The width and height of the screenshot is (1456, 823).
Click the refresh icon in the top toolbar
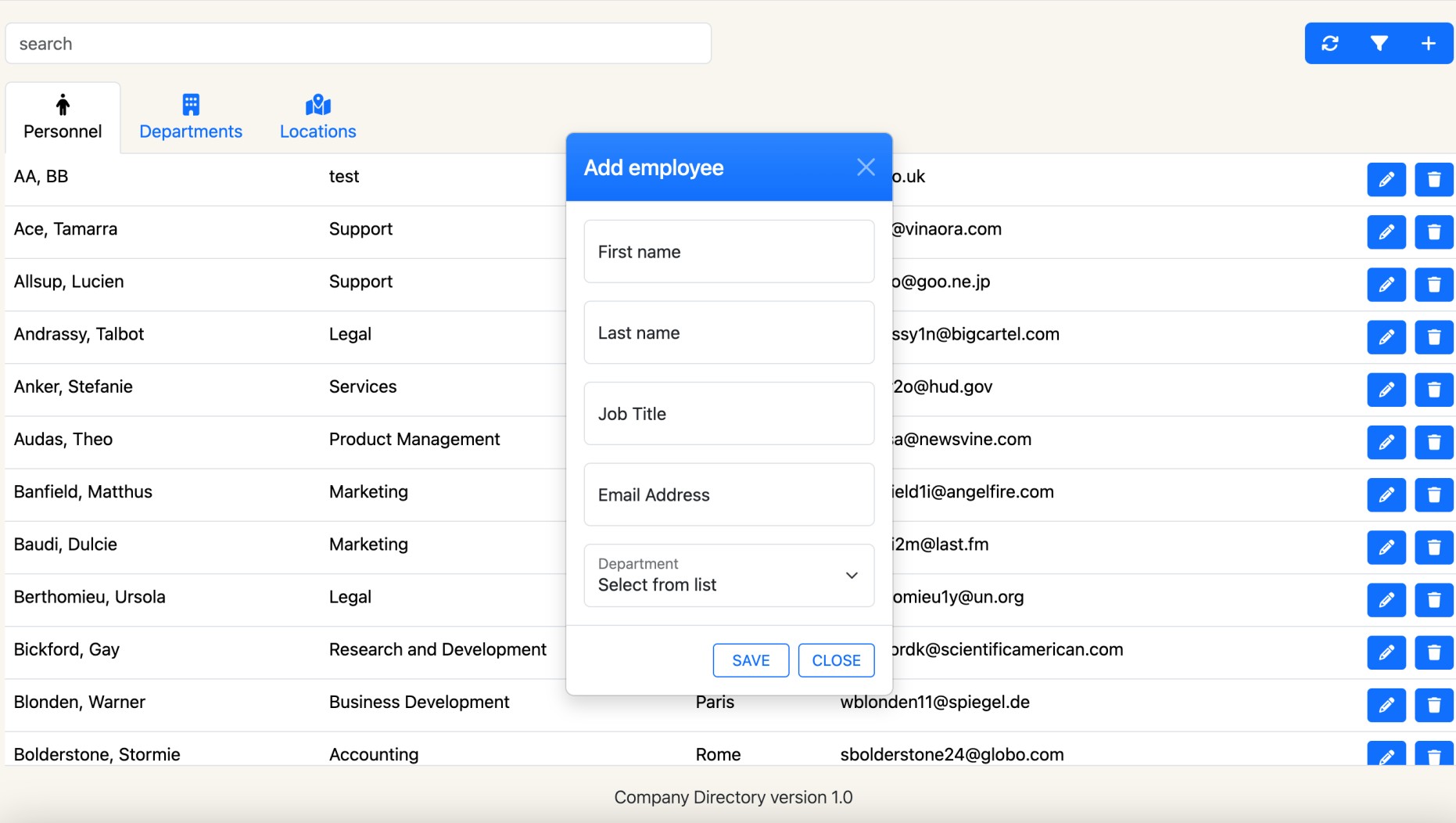coord(1329,44)
